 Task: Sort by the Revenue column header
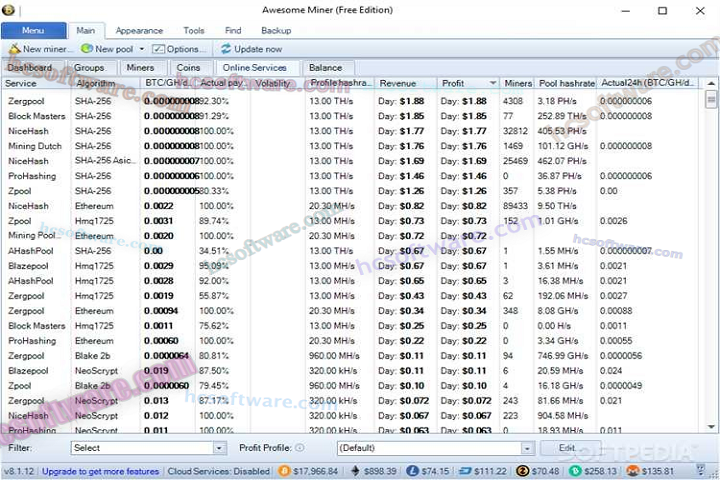(405, 83)
